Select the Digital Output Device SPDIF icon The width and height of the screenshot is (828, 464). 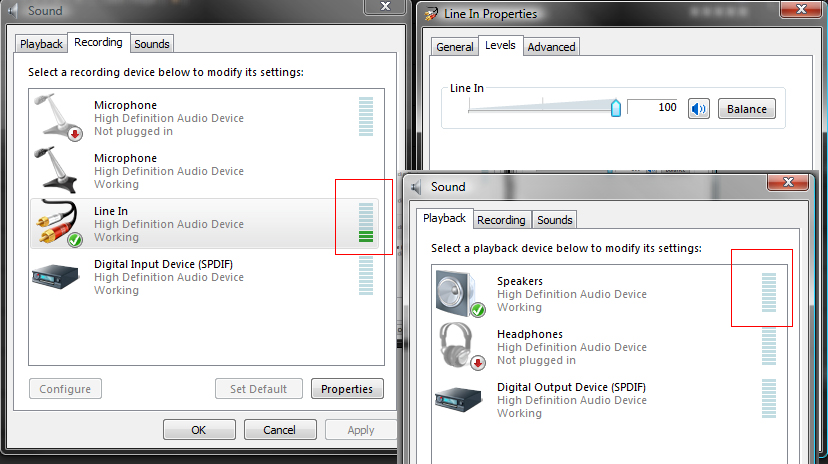click(x=458, y=400)
